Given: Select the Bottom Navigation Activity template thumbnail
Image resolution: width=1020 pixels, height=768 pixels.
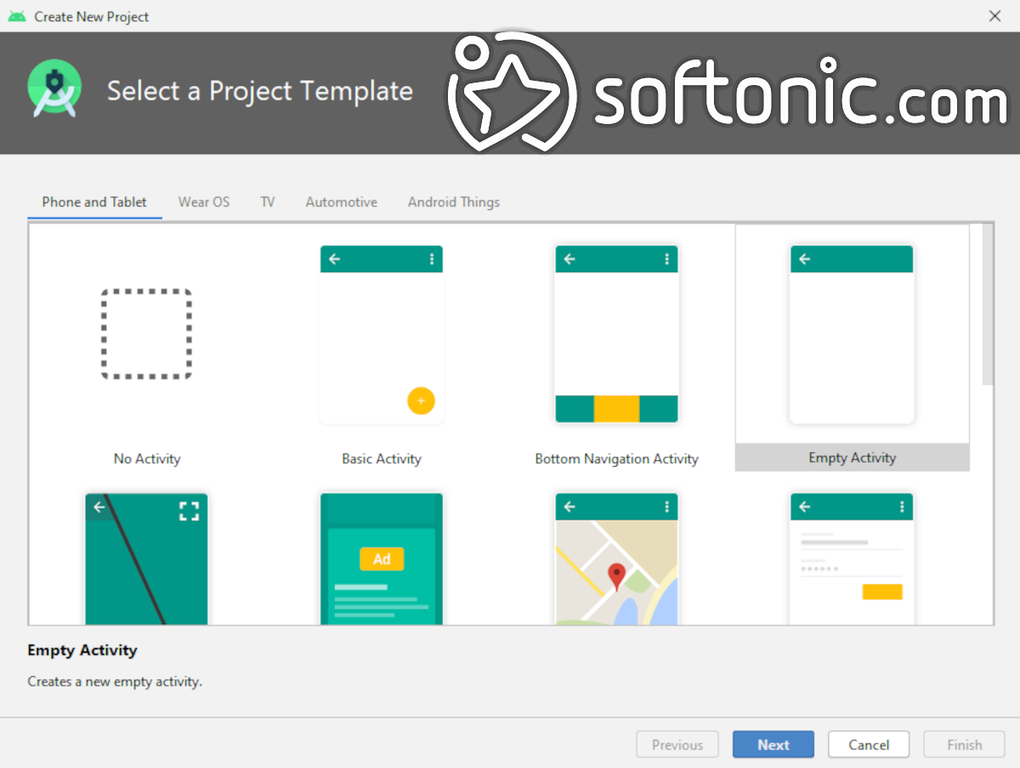Looking at the screenshot, I should [617, 334].
